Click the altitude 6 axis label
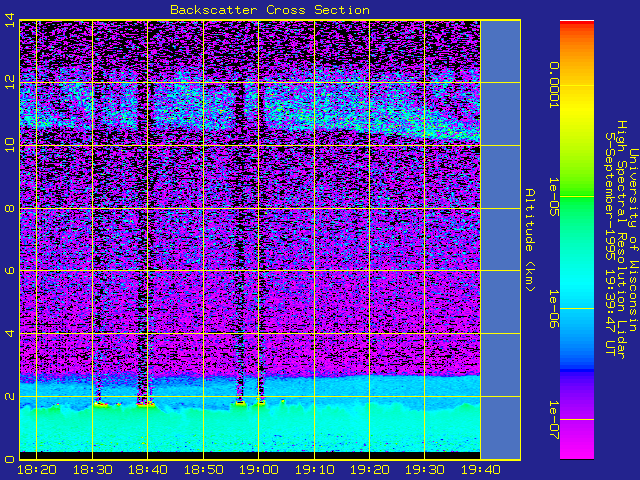 pyautogui.click(x=9, y=271)
